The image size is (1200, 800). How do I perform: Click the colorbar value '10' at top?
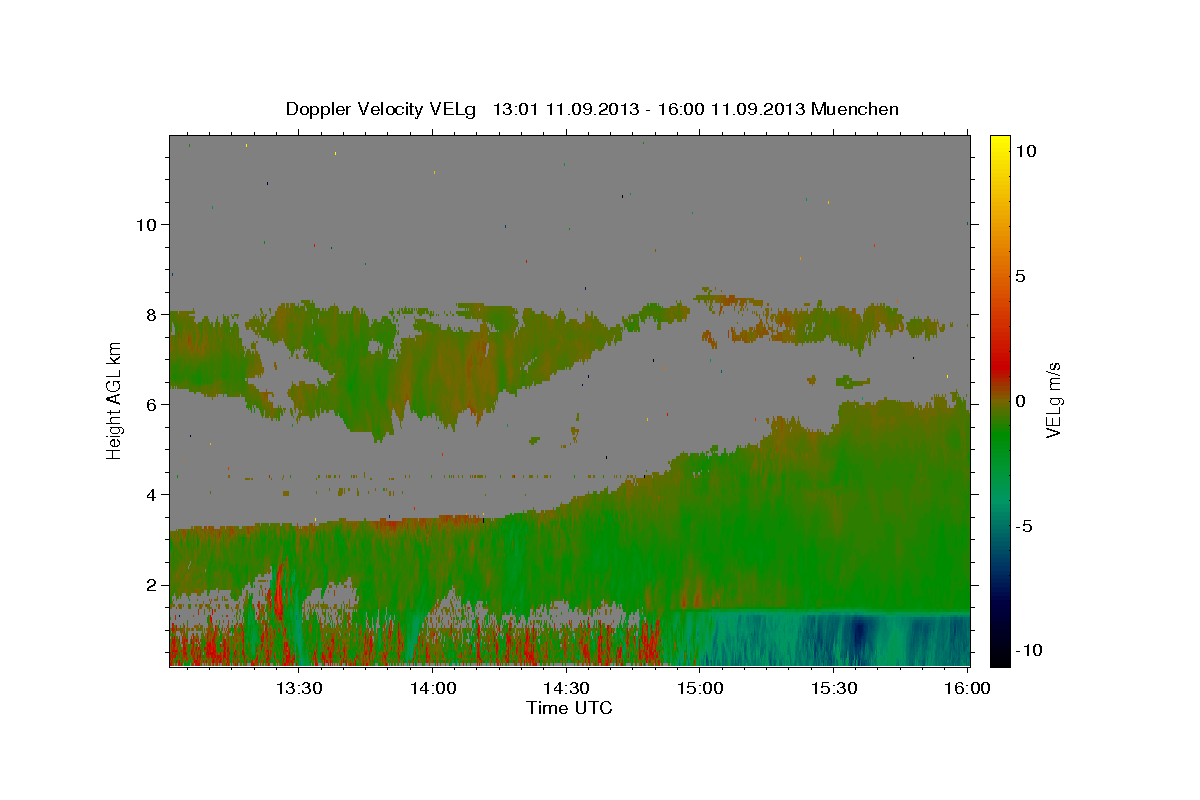1027,151
